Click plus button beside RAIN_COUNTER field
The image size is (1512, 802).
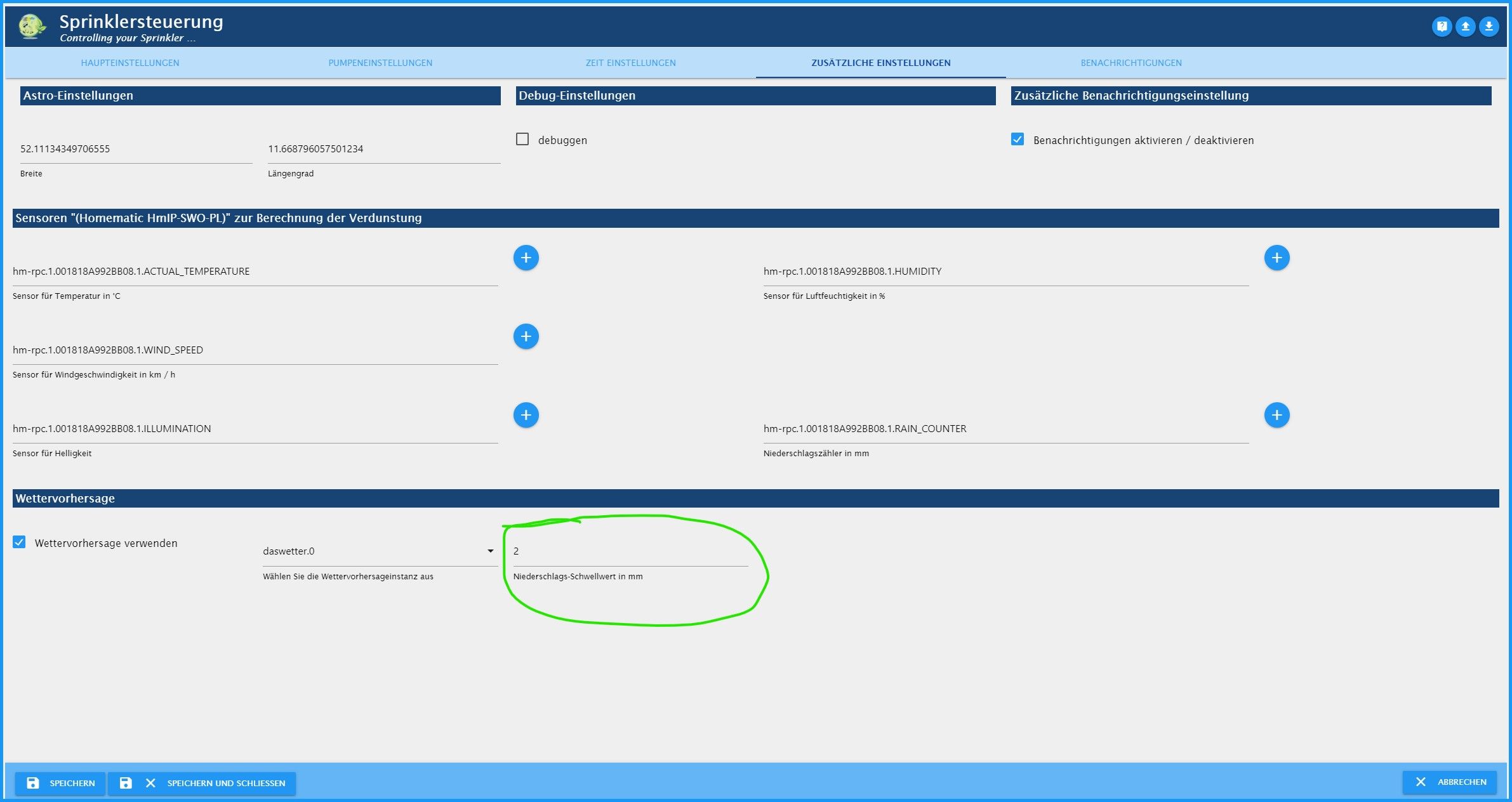click(1277, 415)
